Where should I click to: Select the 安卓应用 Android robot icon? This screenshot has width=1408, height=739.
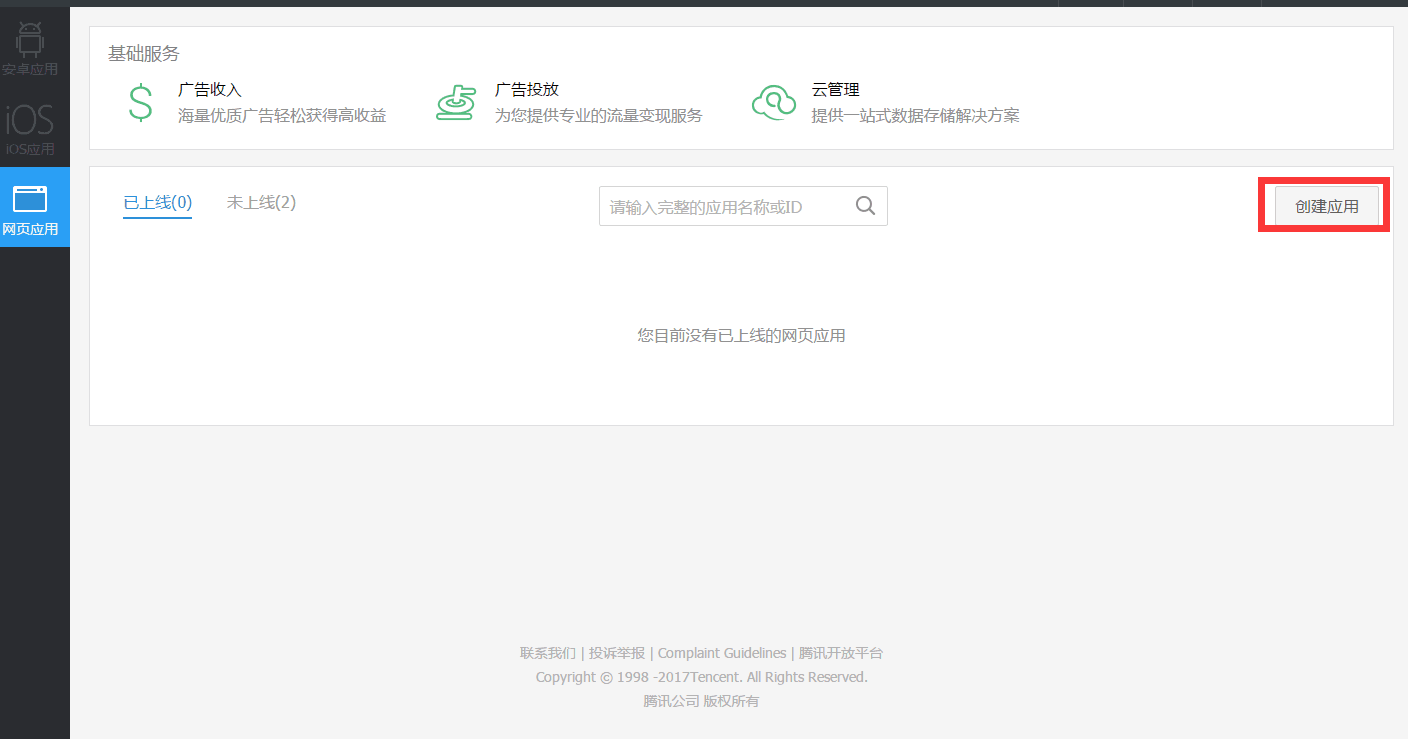[x=31, y=40]
